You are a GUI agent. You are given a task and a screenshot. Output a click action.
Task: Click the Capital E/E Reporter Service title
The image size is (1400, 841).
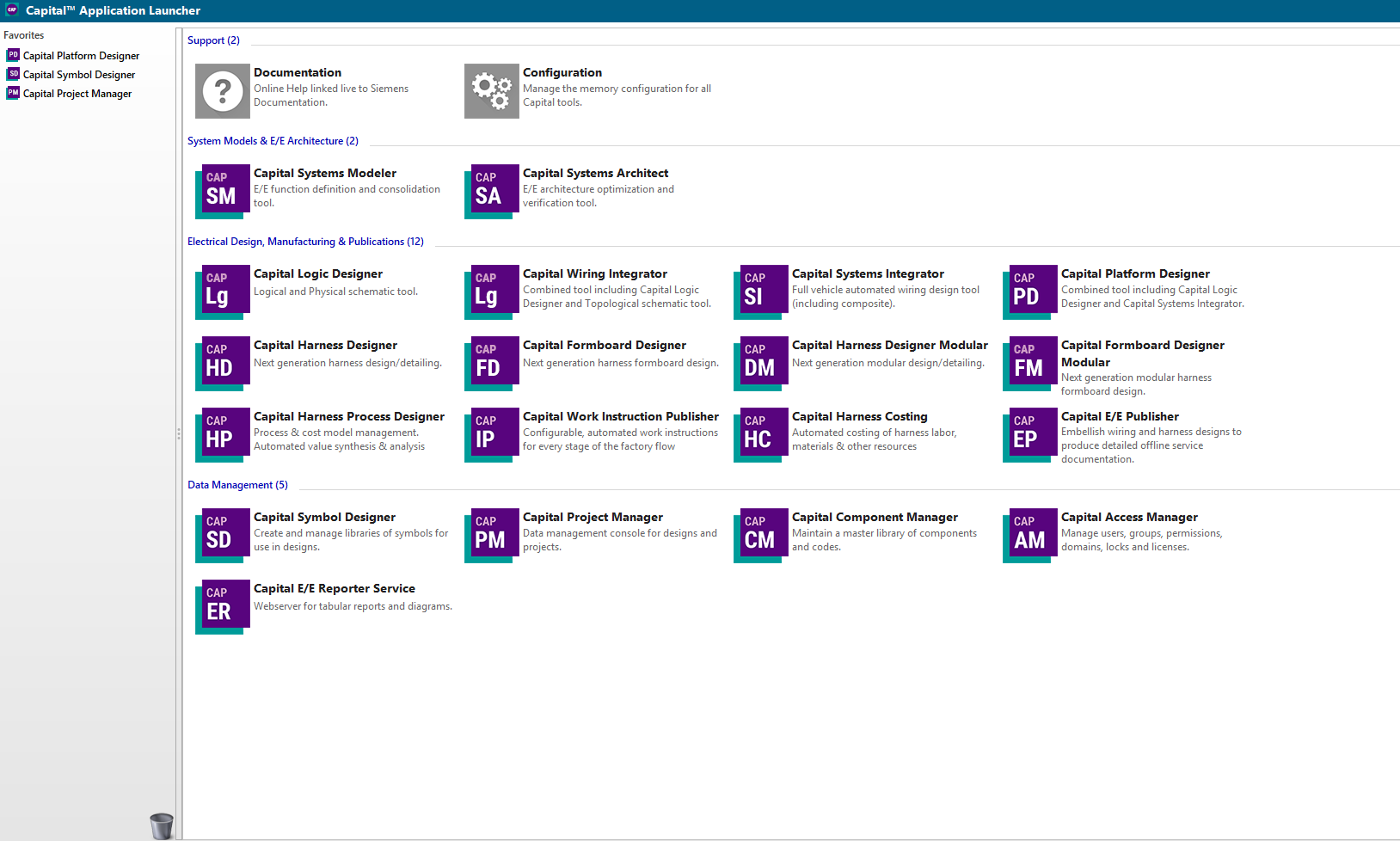pos(335,588)
